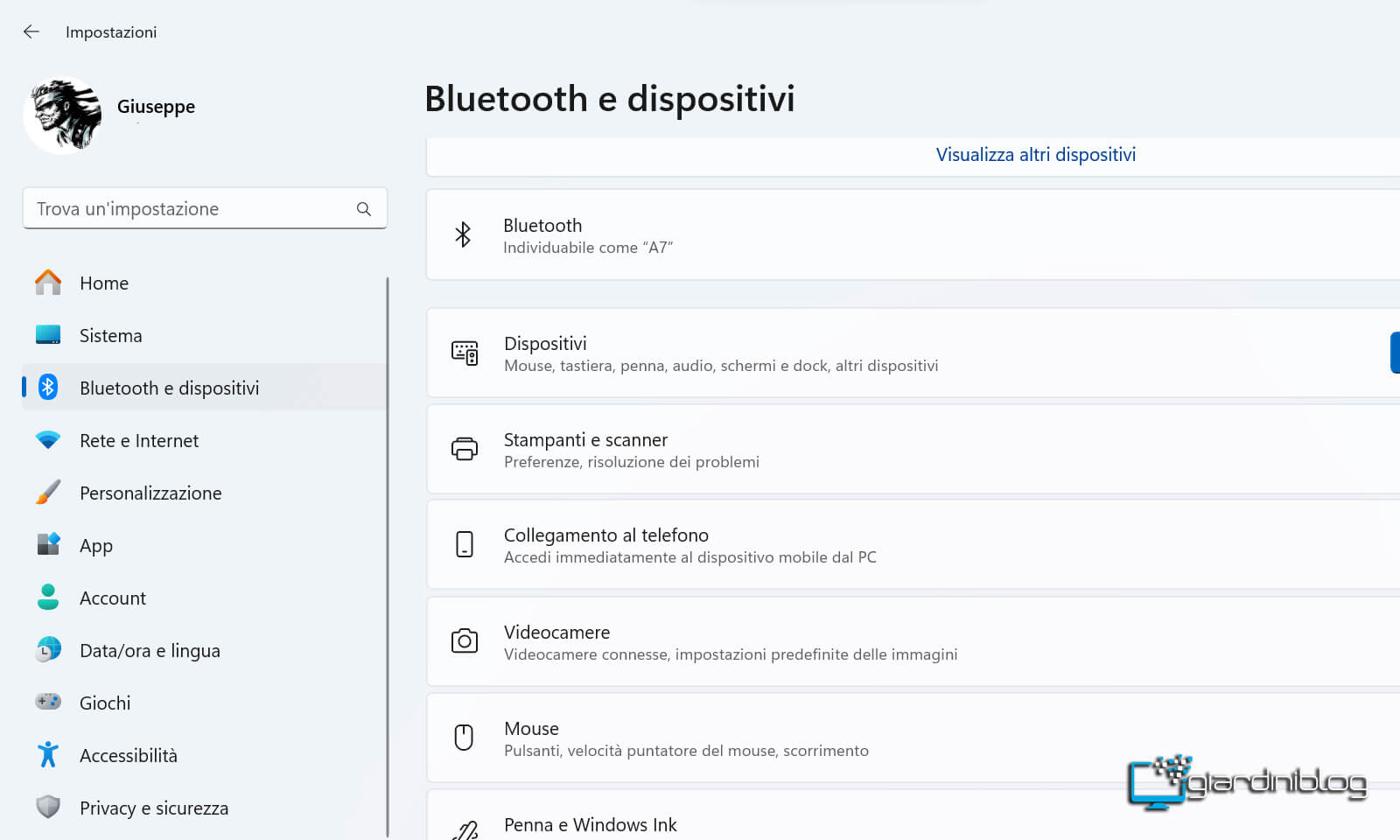Click the Accessibilità figure icon

[48, 754]
